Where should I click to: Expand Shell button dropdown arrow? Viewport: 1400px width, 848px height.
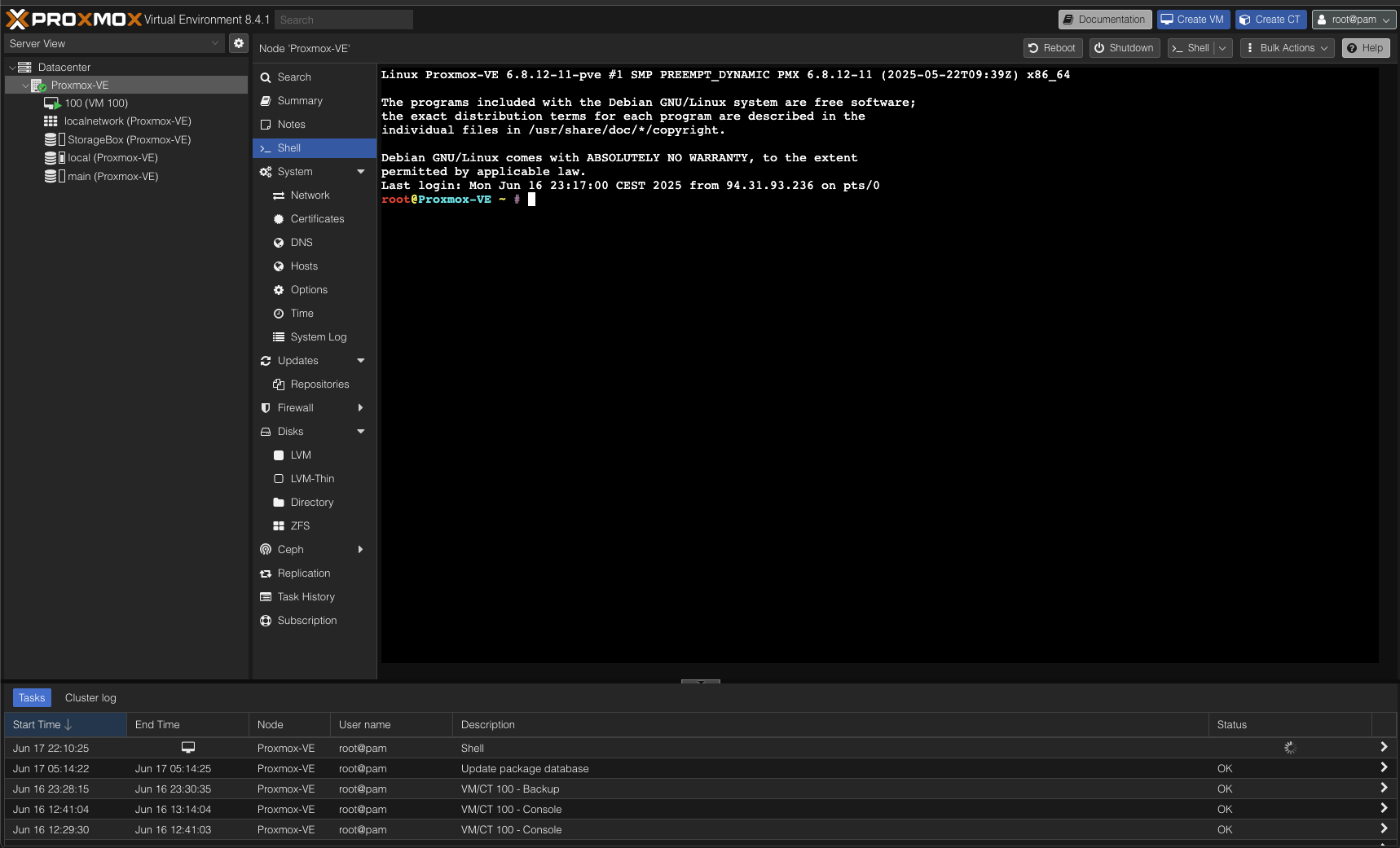pos(1222,48)
